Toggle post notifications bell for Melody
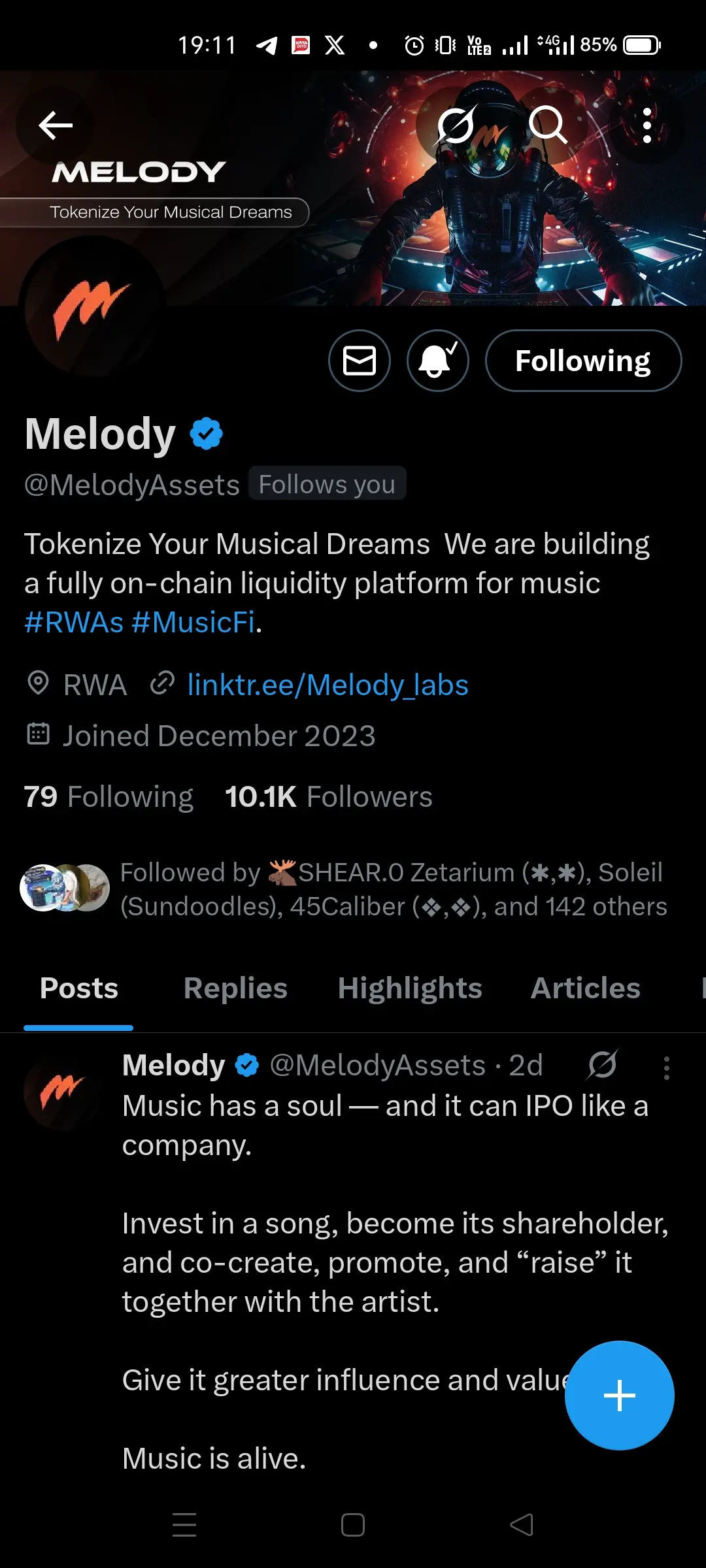The width and height of the screenshot is (706, 1568). 438,361
